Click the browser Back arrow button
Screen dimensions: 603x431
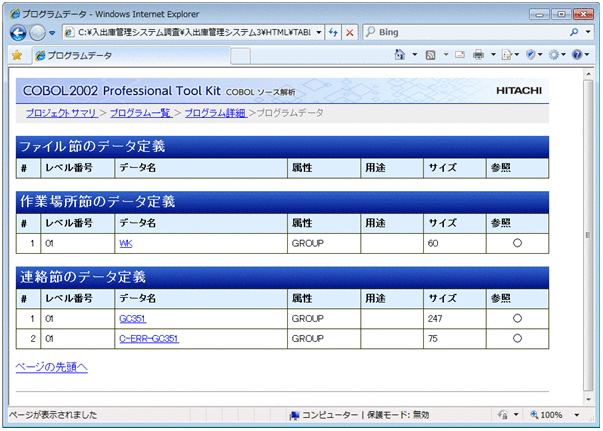coord(18,33)
